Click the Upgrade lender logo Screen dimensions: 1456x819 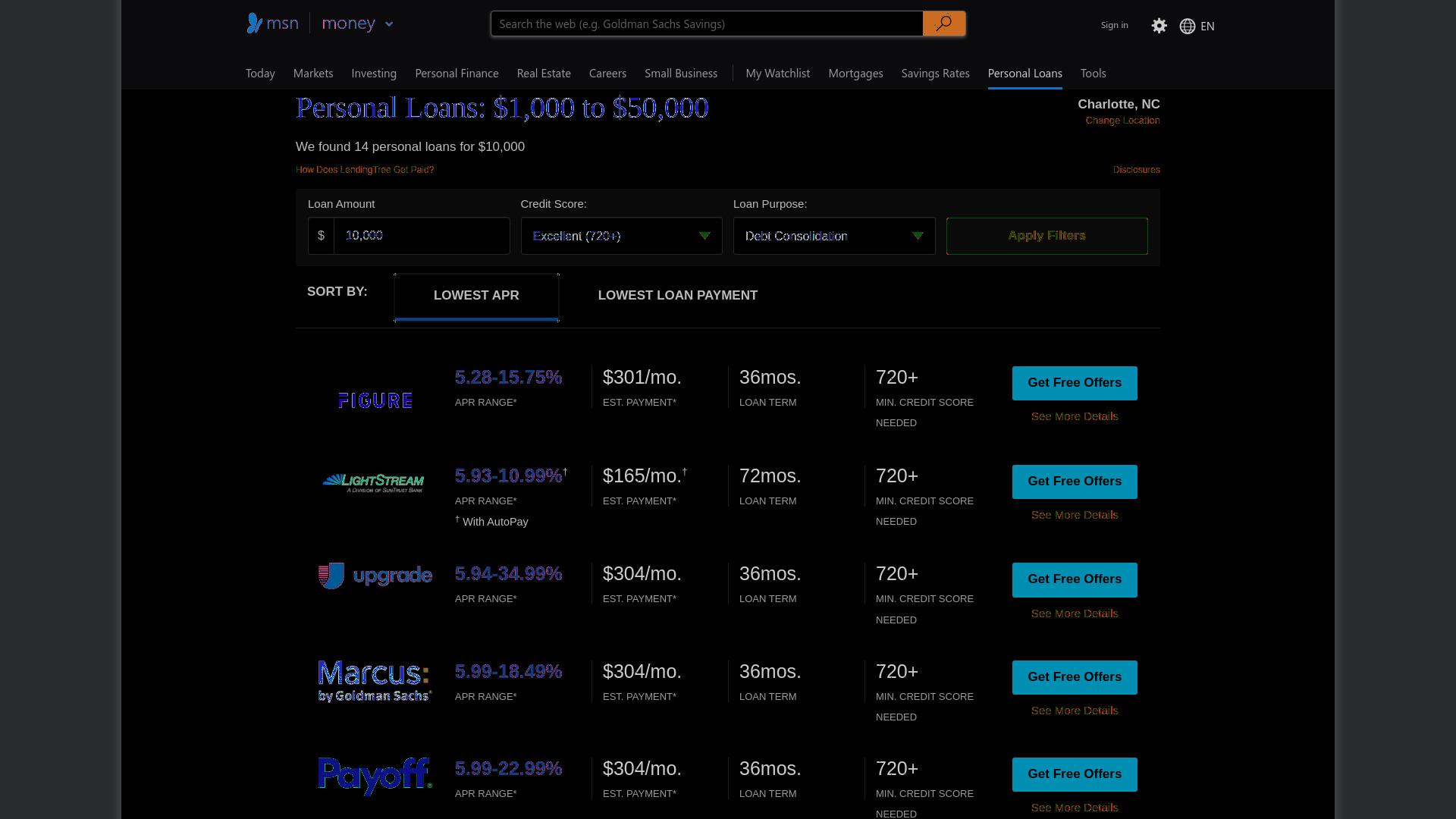pos(375,576)
